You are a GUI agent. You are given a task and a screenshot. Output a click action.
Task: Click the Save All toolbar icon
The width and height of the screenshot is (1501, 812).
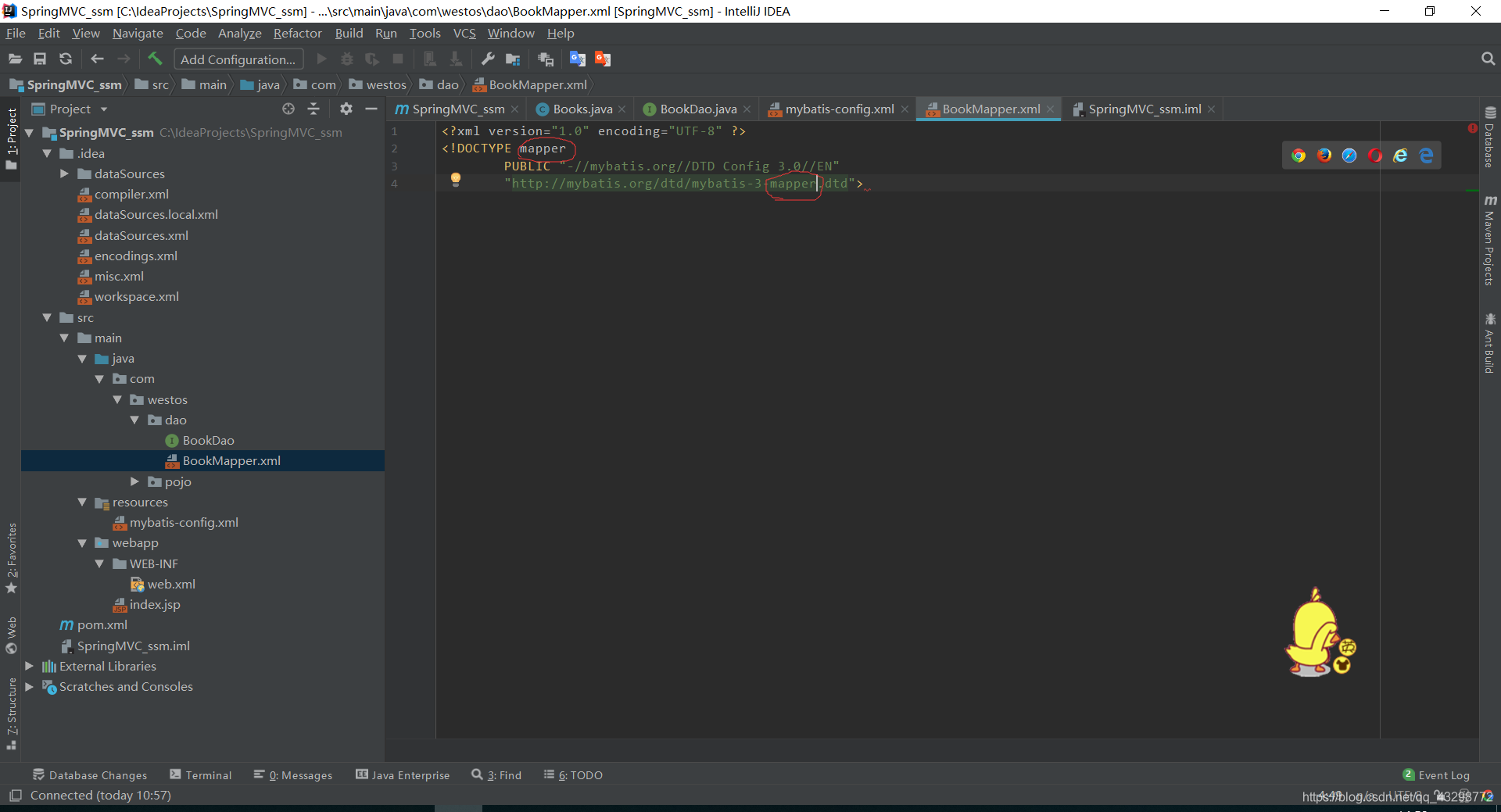pyautogui.click(x=40, y=59)
